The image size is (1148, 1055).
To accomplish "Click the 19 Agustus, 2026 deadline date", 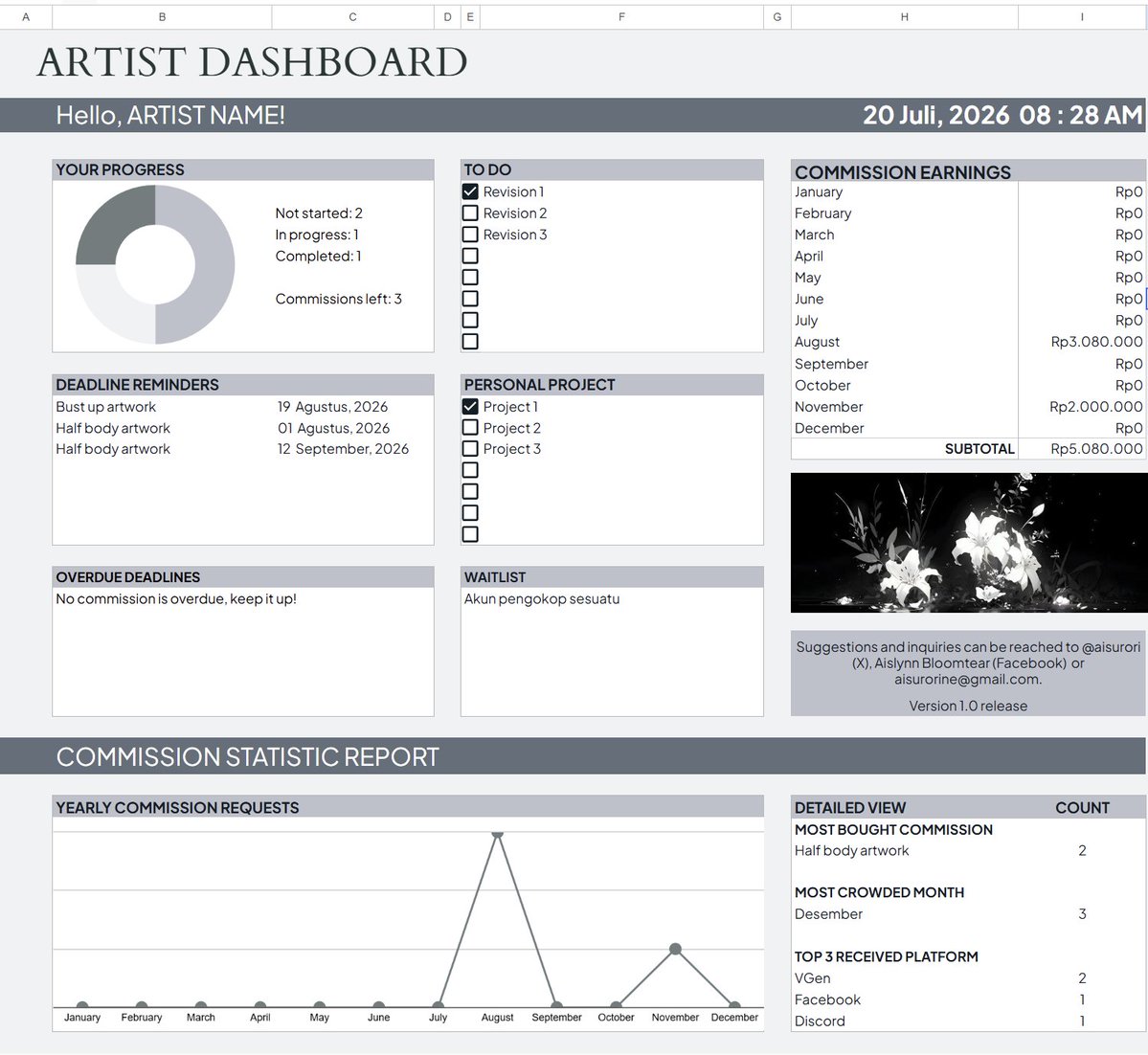I will [x=332, y=406].
